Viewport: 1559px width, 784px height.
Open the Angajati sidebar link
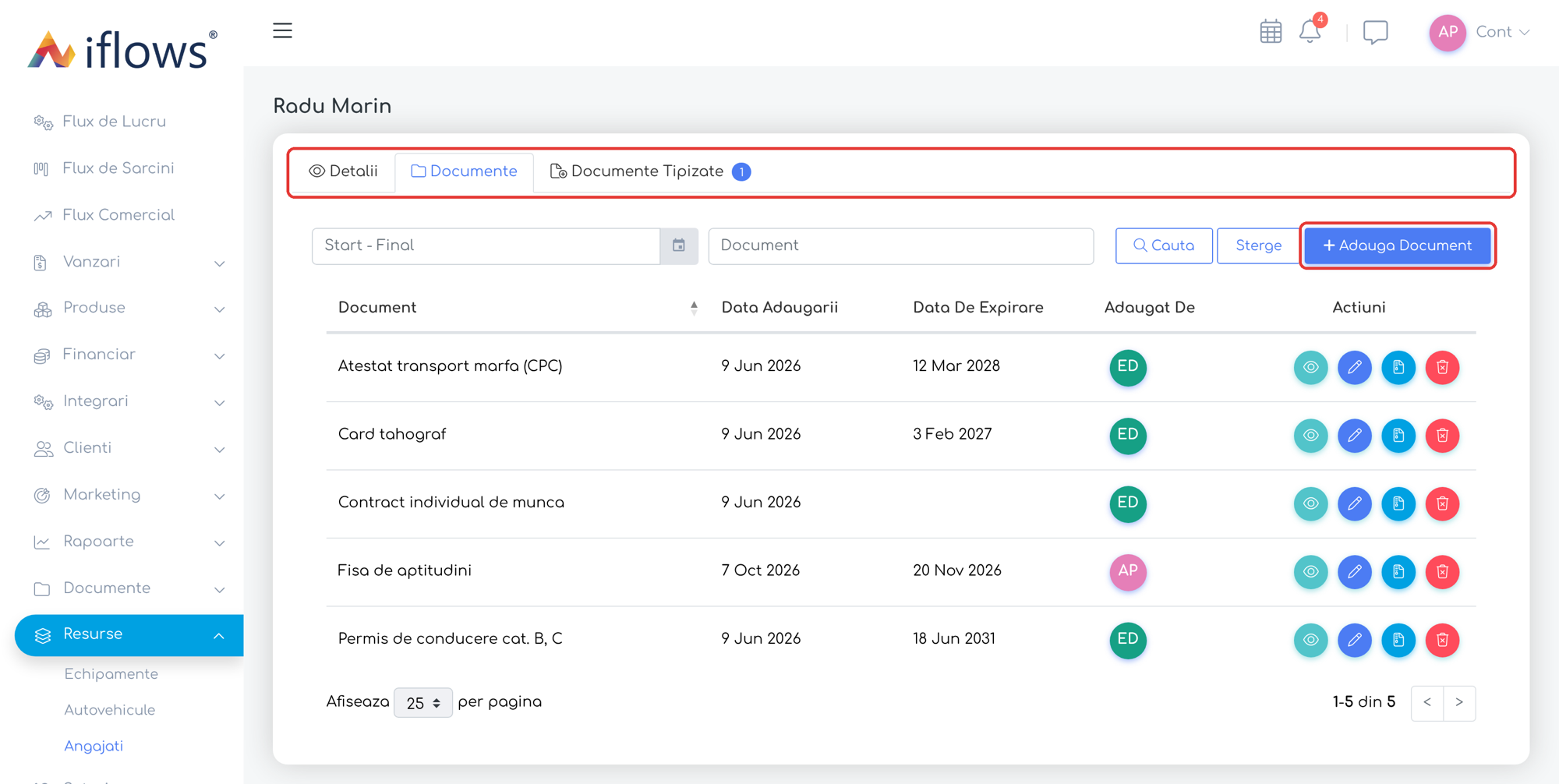click(x=94, y=746)
